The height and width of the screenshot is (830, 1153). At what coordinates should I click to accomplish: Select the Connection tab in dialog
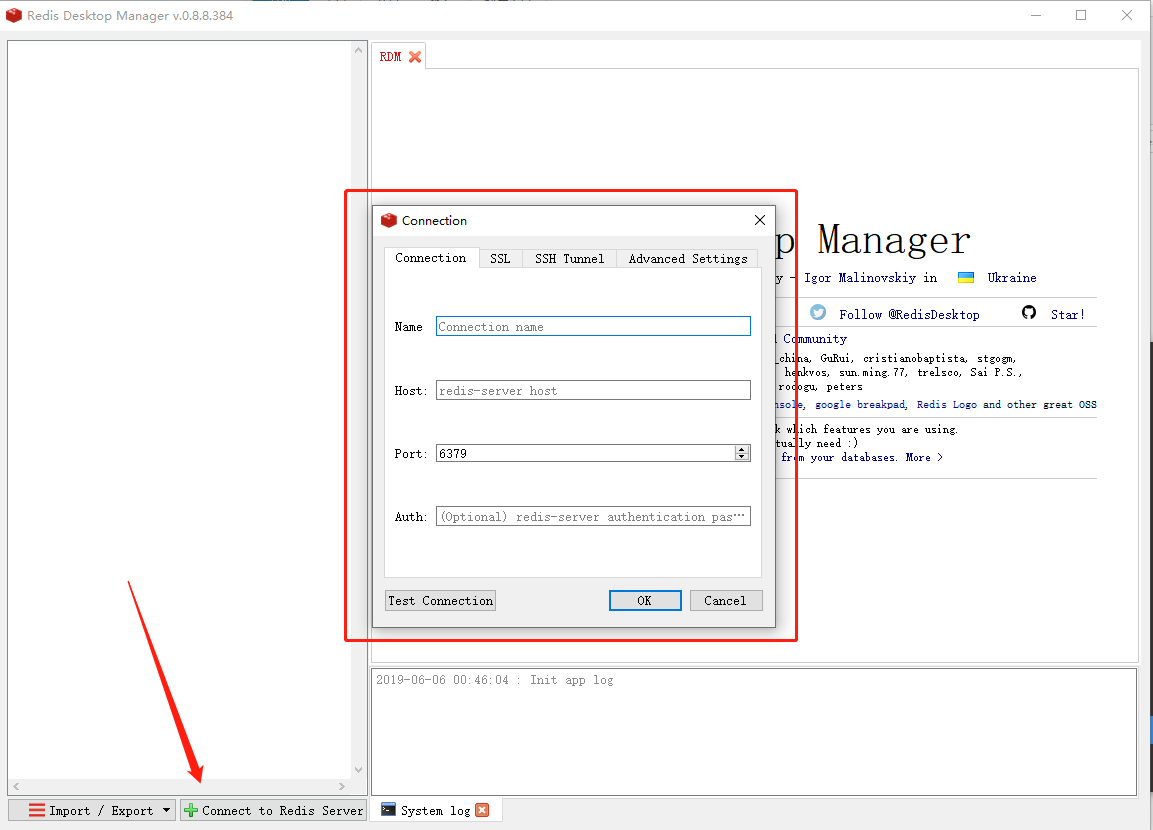point(431,258)
